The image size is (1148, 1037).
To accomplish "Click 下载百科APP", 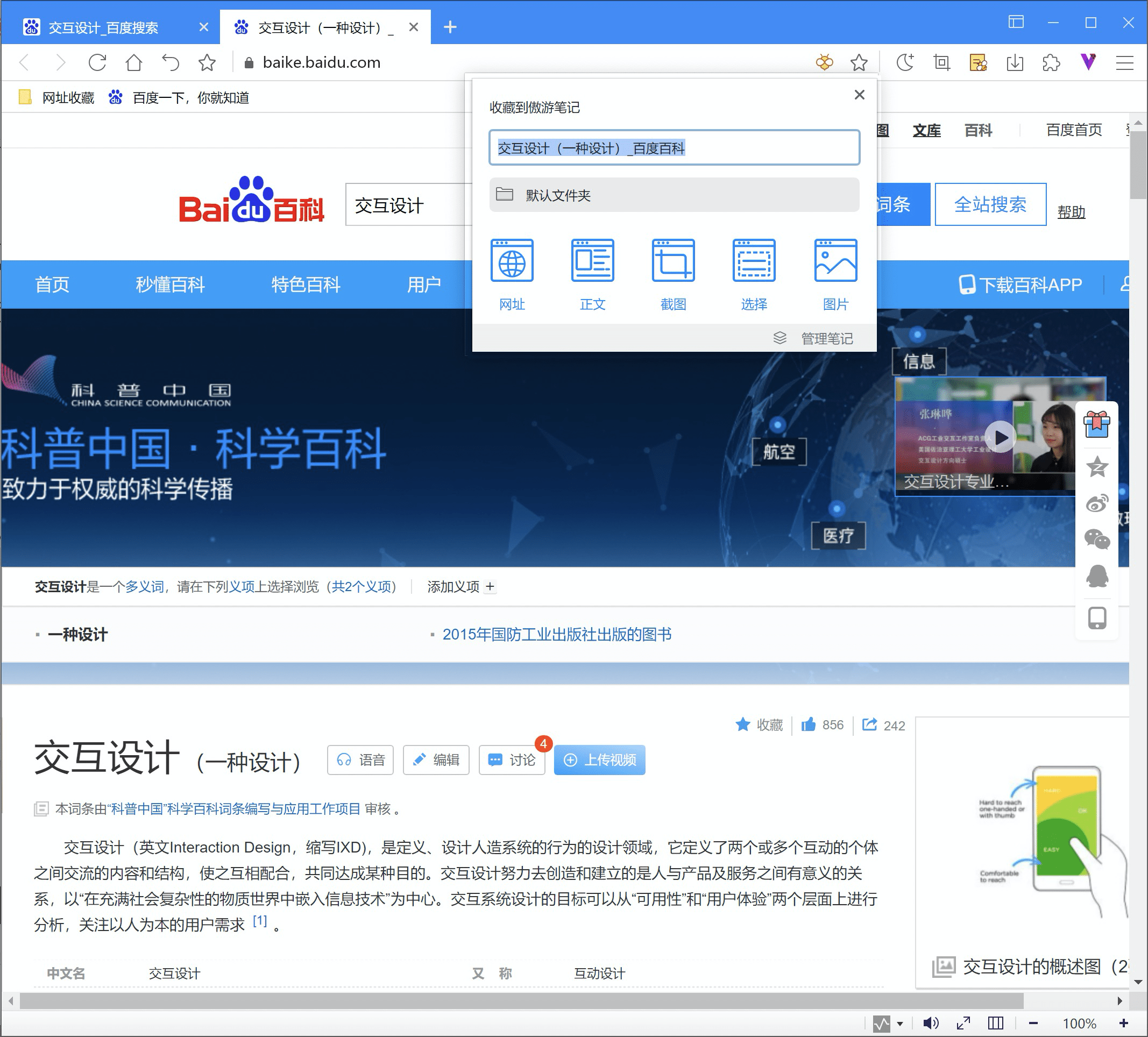I will 1021,284.
